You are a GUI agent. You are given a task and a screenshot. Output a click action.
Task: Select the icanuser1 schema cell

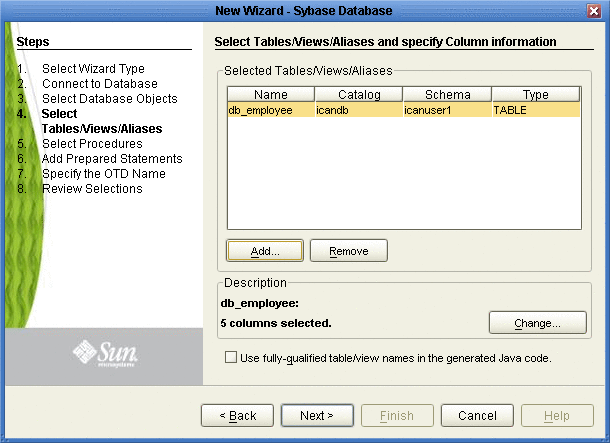[x=447, y=110]
